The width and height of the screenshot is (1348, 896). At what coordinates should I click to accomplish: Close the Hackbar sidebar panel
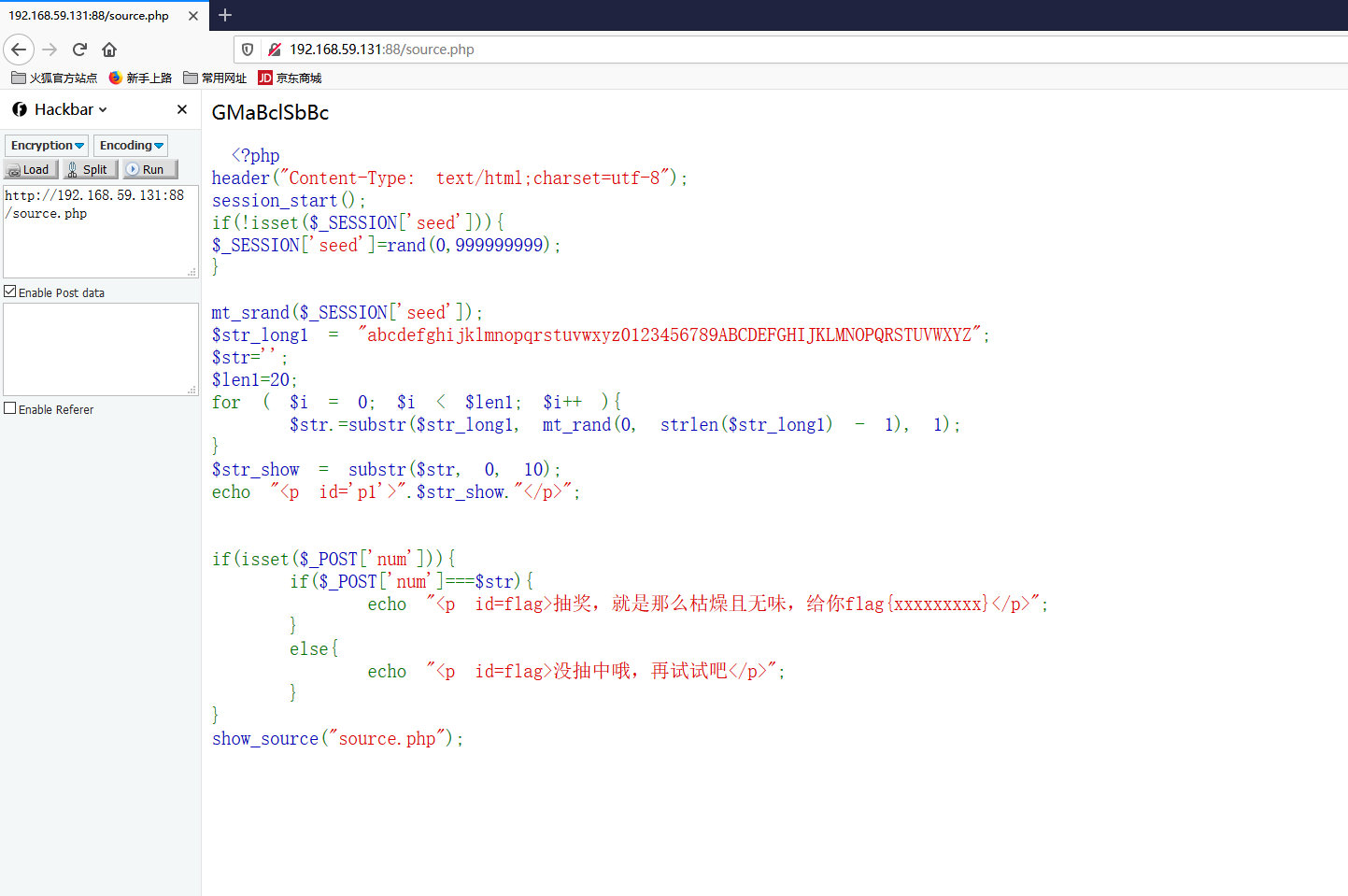pos(181,109)
